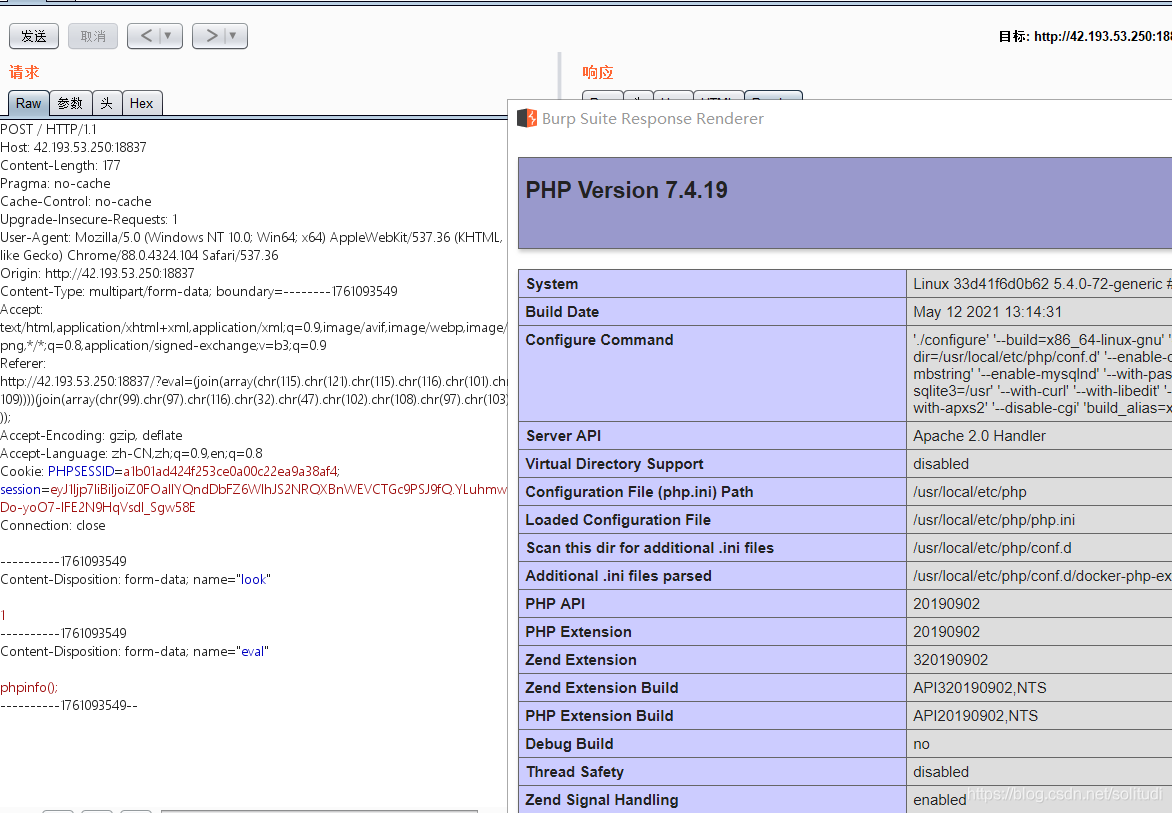The width and height of the screenshot is (1172, 813).
Task: Switch to the 头 (Headers) request tab
Action: click(107, 103)
